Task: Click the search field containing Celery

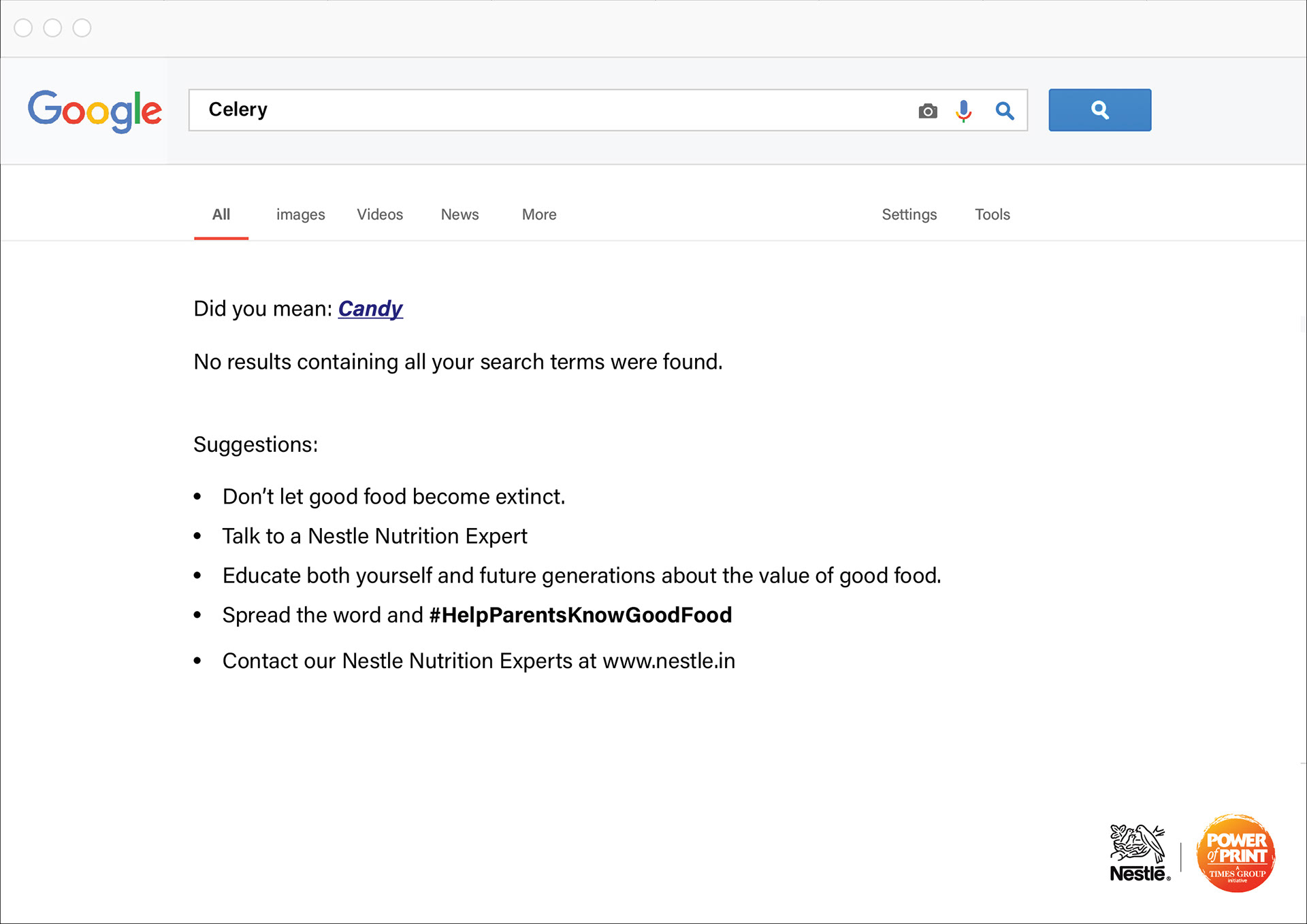Action: pos(545,110)
